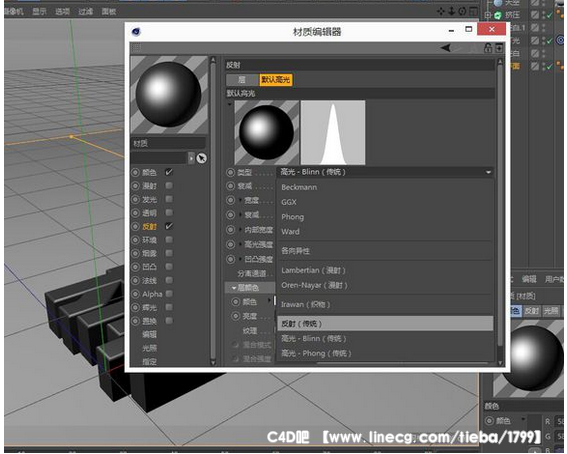Select 反射 (传统) highlighted entry
Viewport: 567px width, 454px height.
(x=385, y=324)
